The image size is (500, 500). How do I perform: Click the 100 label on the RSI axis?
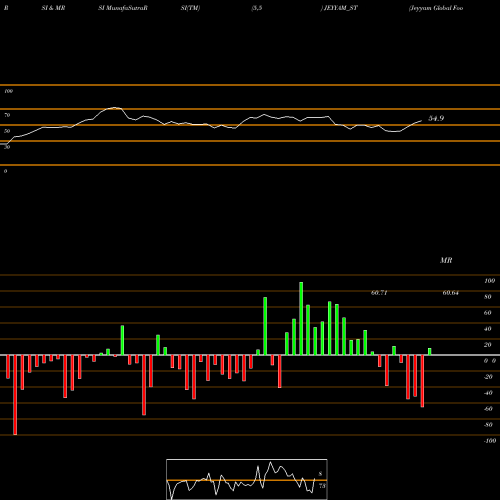(9, 91)
